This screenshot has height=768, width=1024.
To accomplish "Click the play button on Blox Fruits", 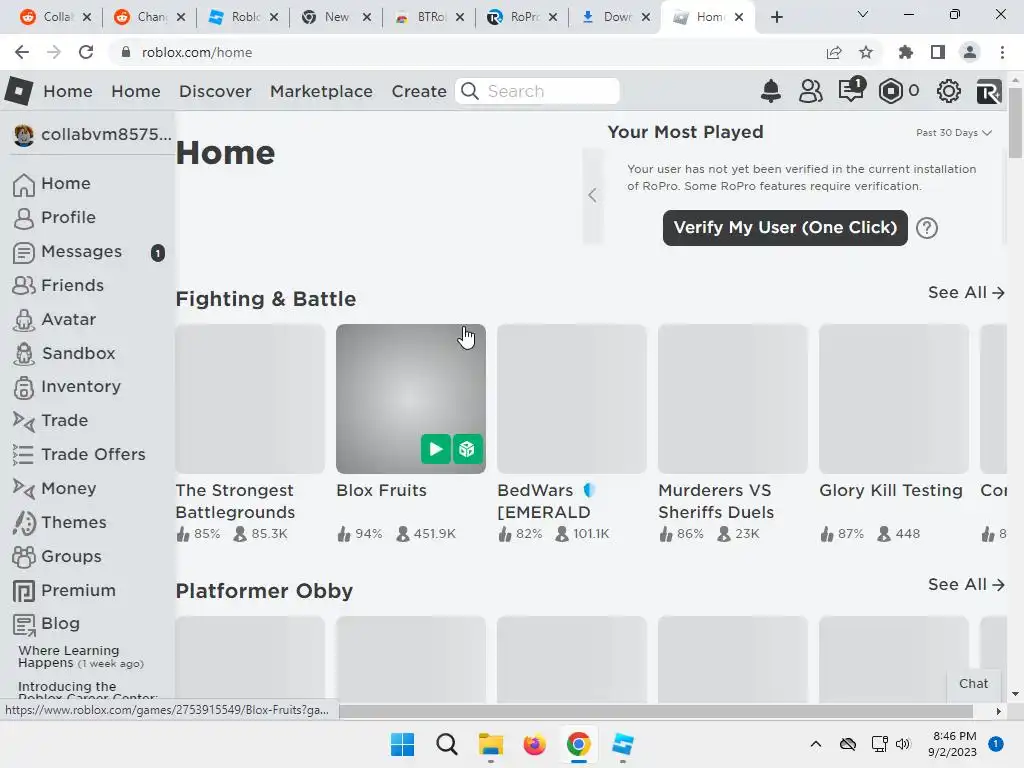I will [436, 449].
